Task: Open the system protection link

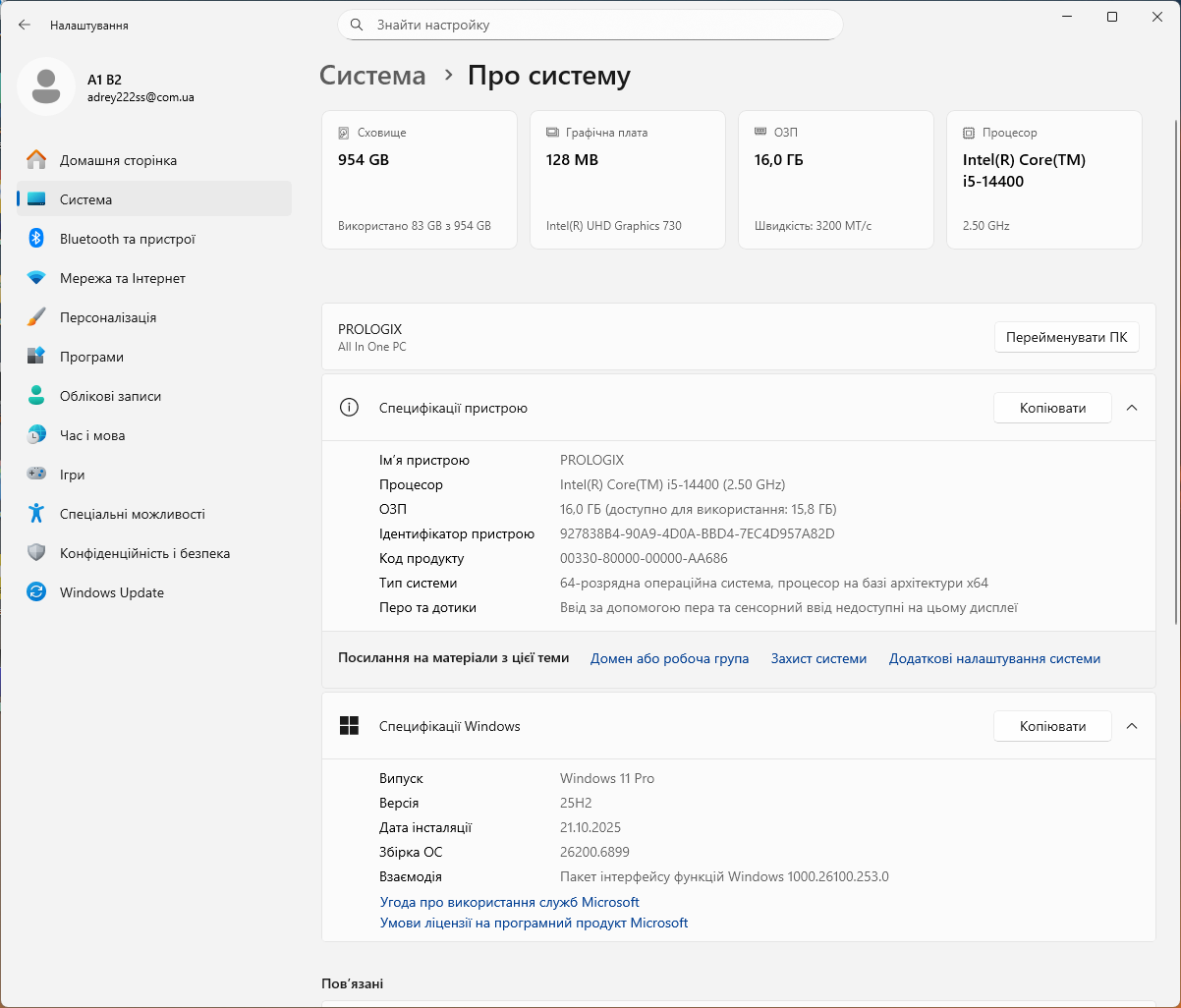Action: tap(818, 658)
